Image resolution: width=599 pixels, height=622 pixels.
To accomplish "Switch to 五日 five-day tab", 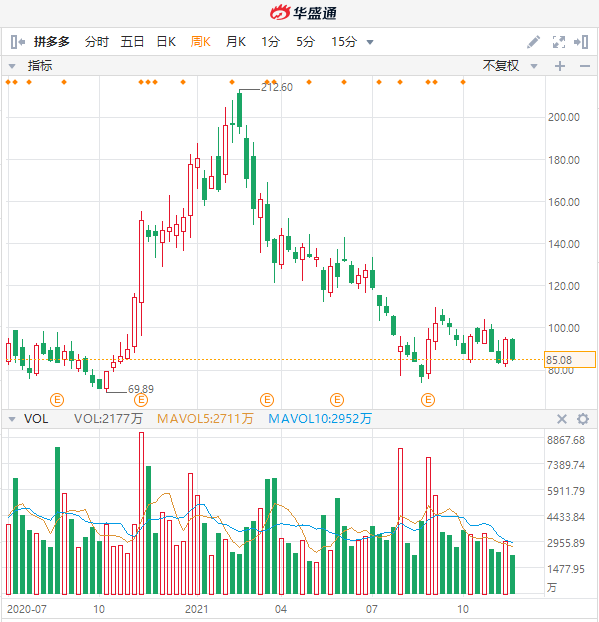I will (x=132, y=42).
